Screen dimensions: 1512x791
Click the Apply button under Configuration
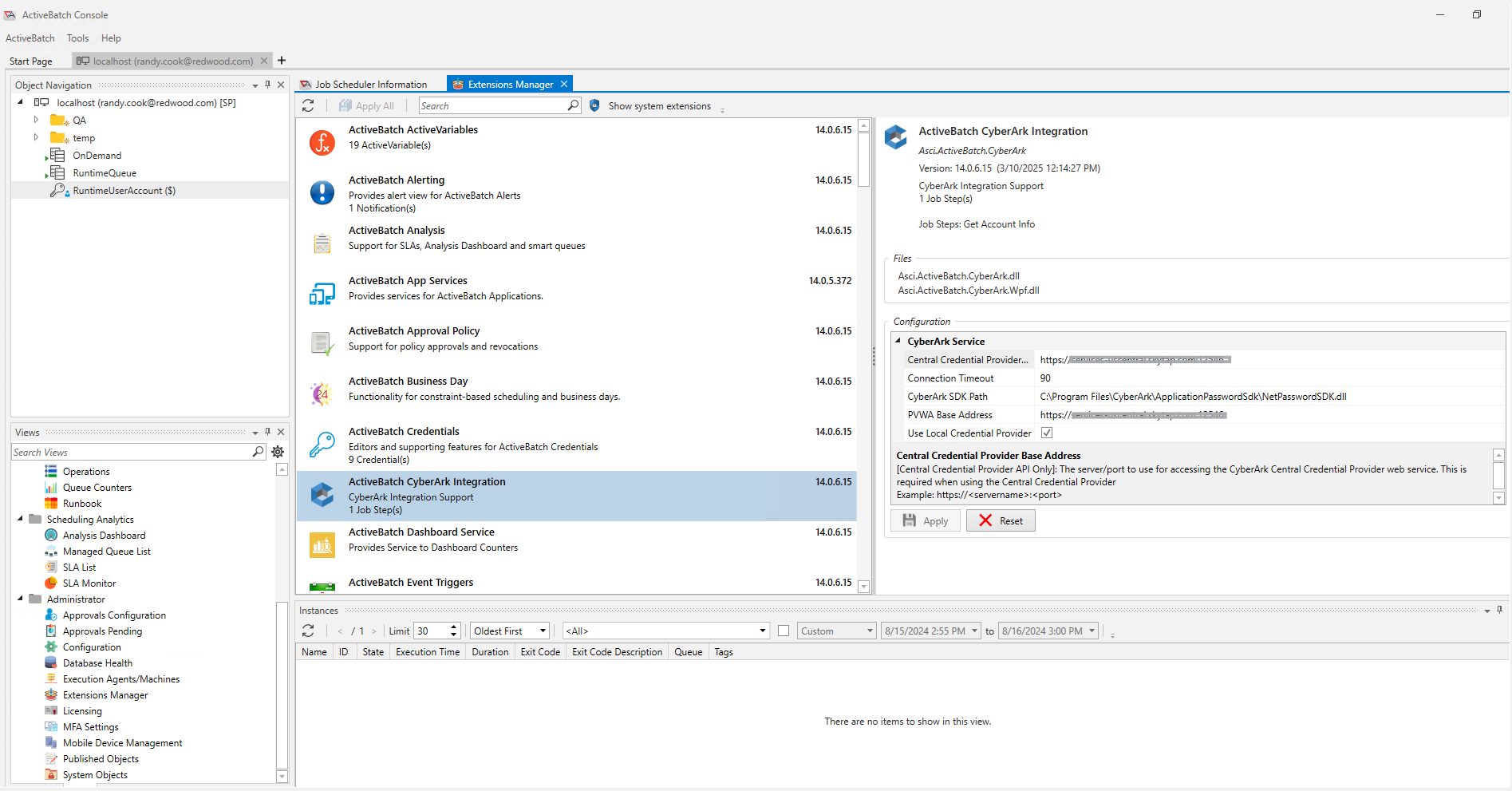[926, 520]
